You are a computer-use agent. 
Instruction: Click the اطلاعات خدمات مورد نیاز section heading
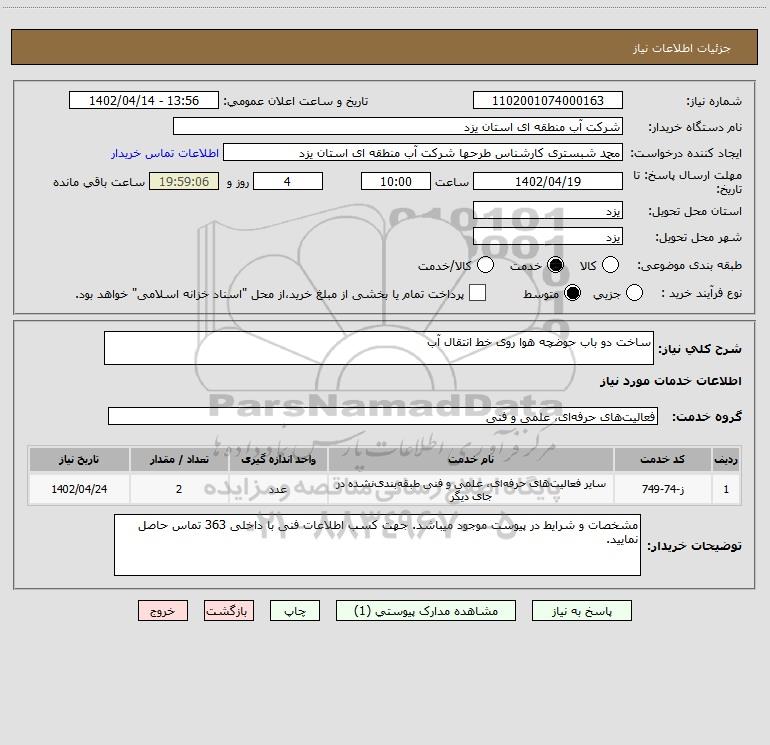pos(670,381)
